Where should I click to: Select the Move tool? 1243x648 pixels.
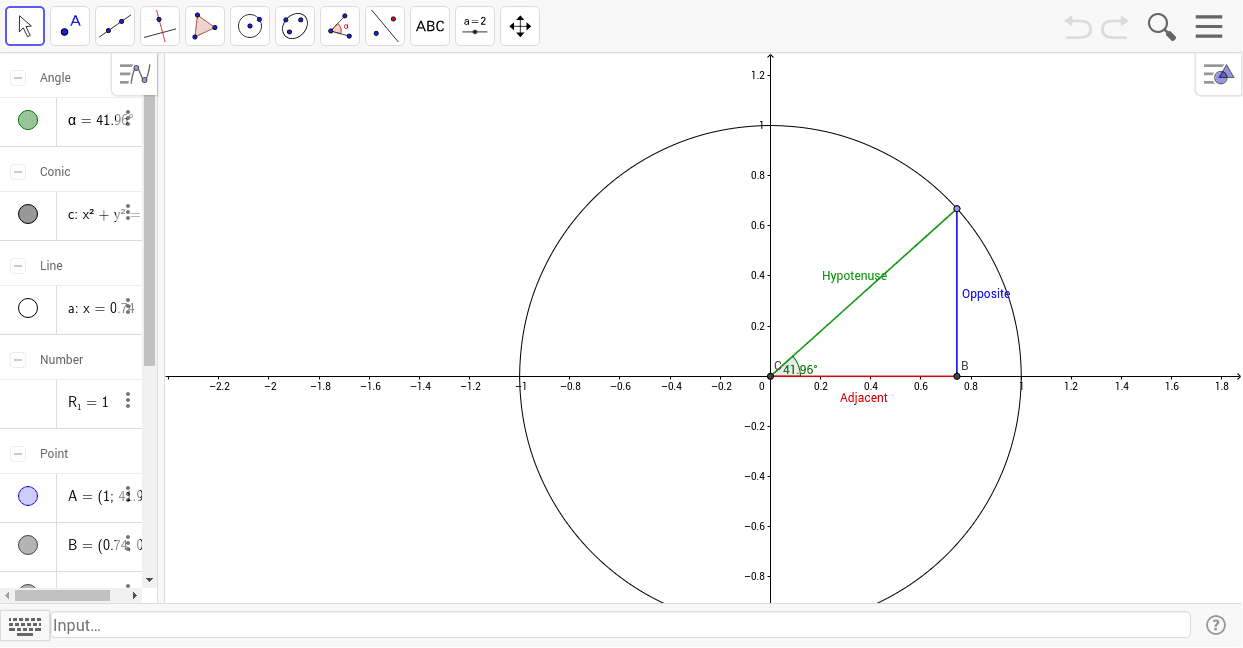[24, 25]
